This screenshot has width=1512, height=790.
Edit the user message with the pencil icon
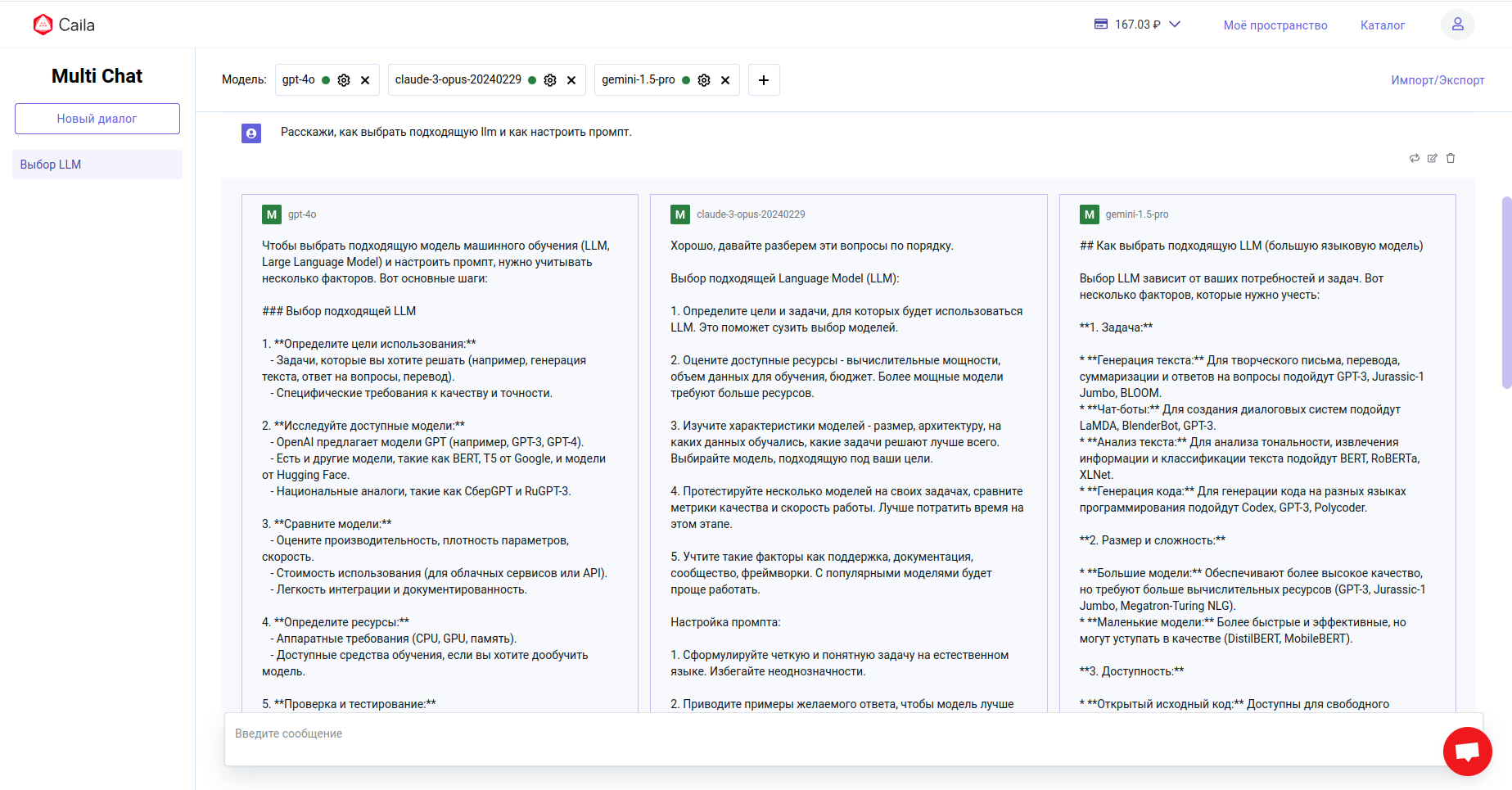tap(1433, 158)
